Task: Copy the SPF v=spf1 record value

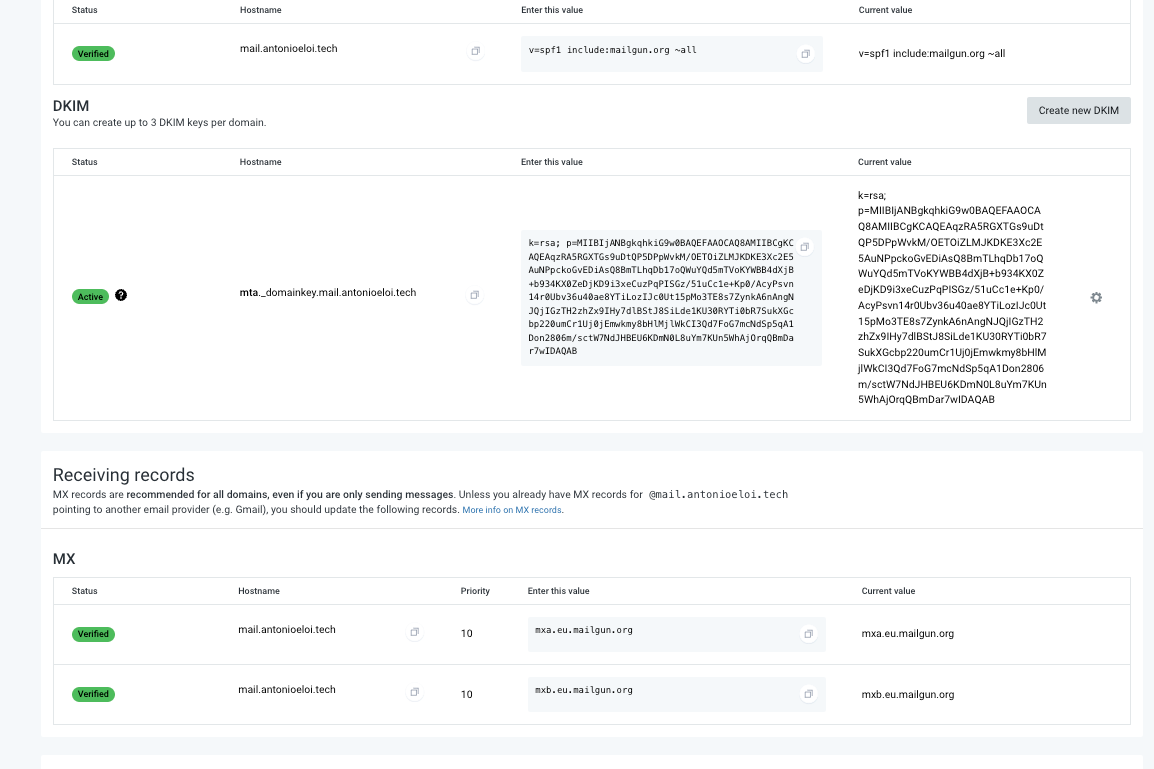Action: 805,54
